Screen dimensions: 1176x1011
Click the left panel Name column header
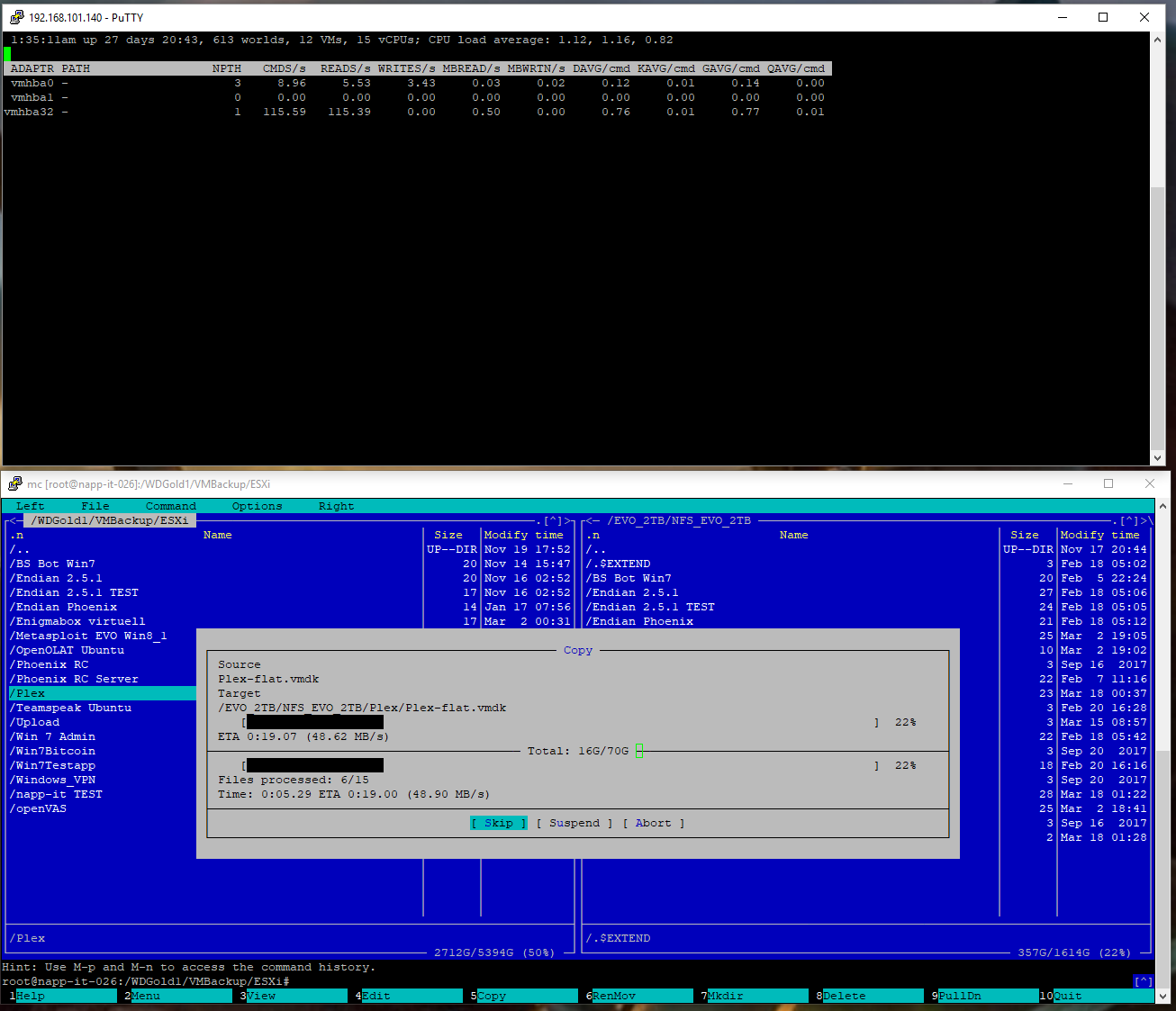pyautogui.click(x=217, y=535)
